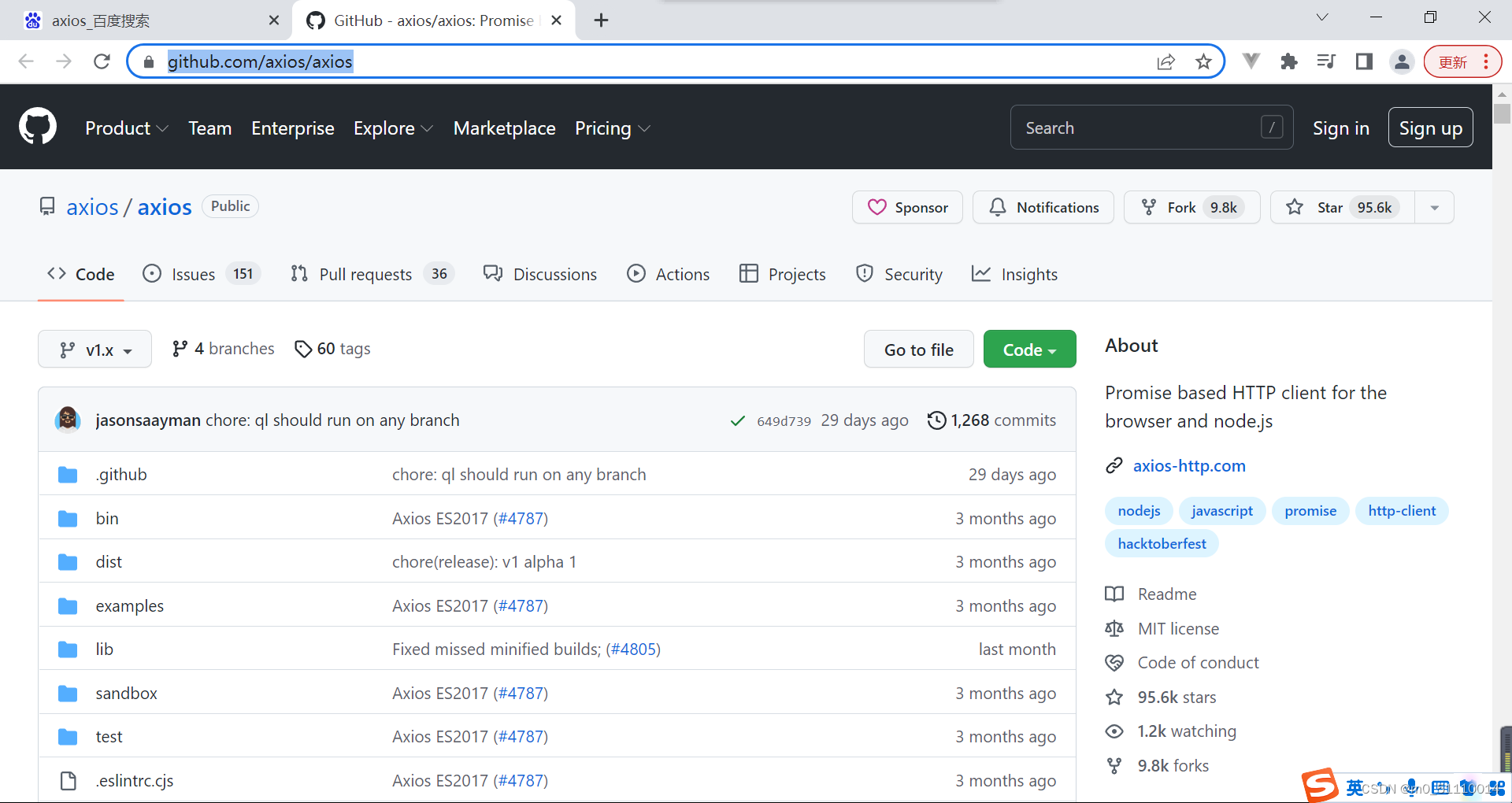Click the Team navigation link
This screenshot has height=803, width=1512.
(210, 128)
